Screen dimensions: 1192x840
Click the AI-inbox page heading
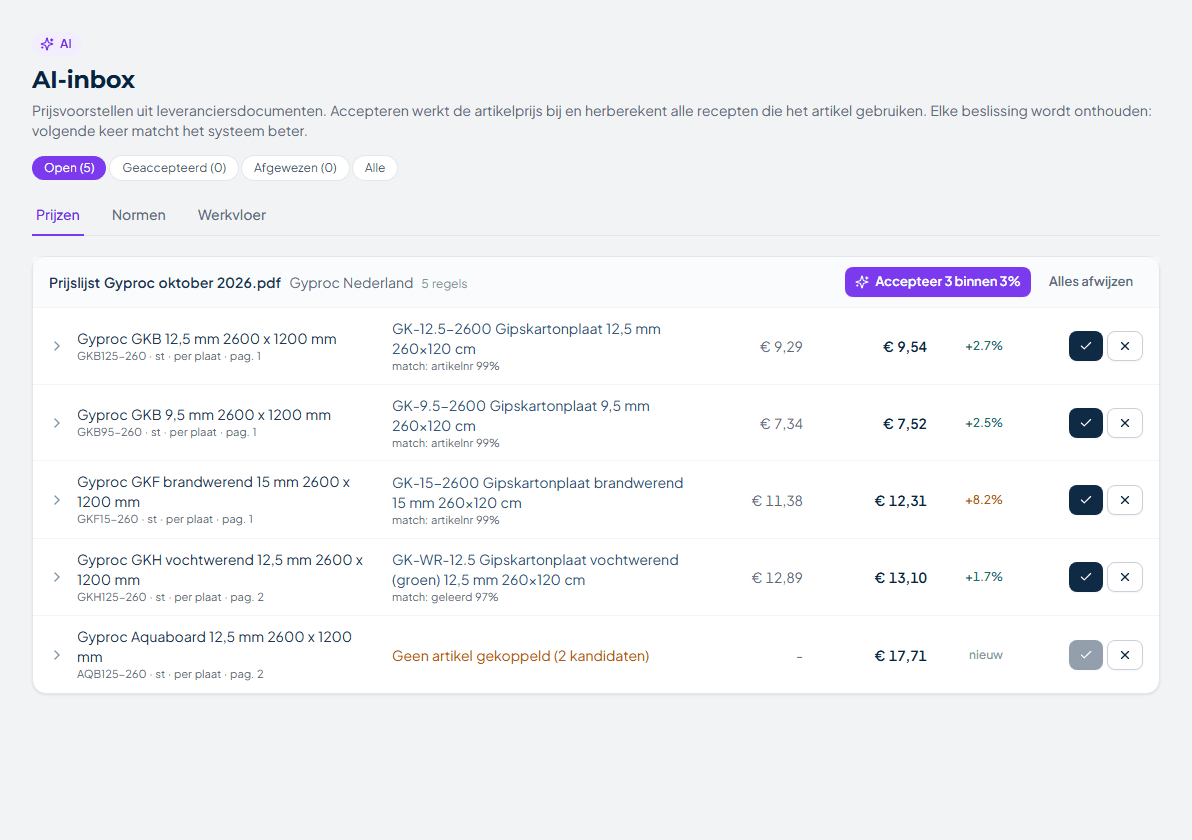84,80
